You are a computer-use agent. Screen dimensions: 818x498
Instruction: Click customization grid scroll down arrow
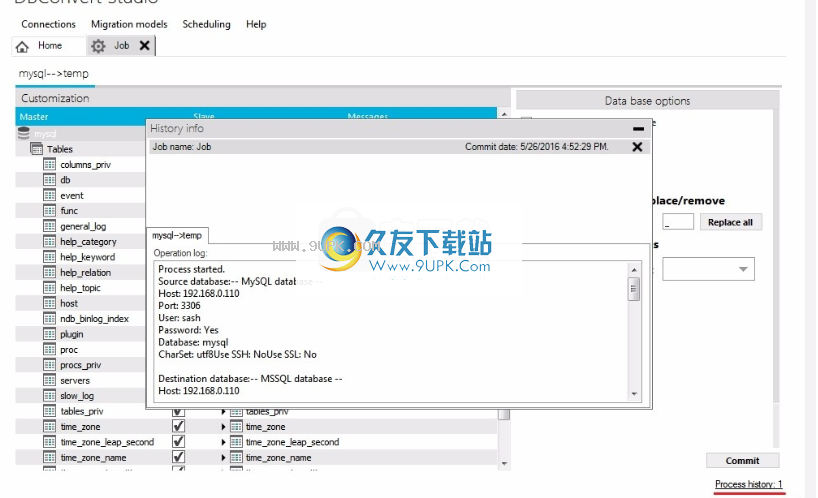click(x=504, y=463)
